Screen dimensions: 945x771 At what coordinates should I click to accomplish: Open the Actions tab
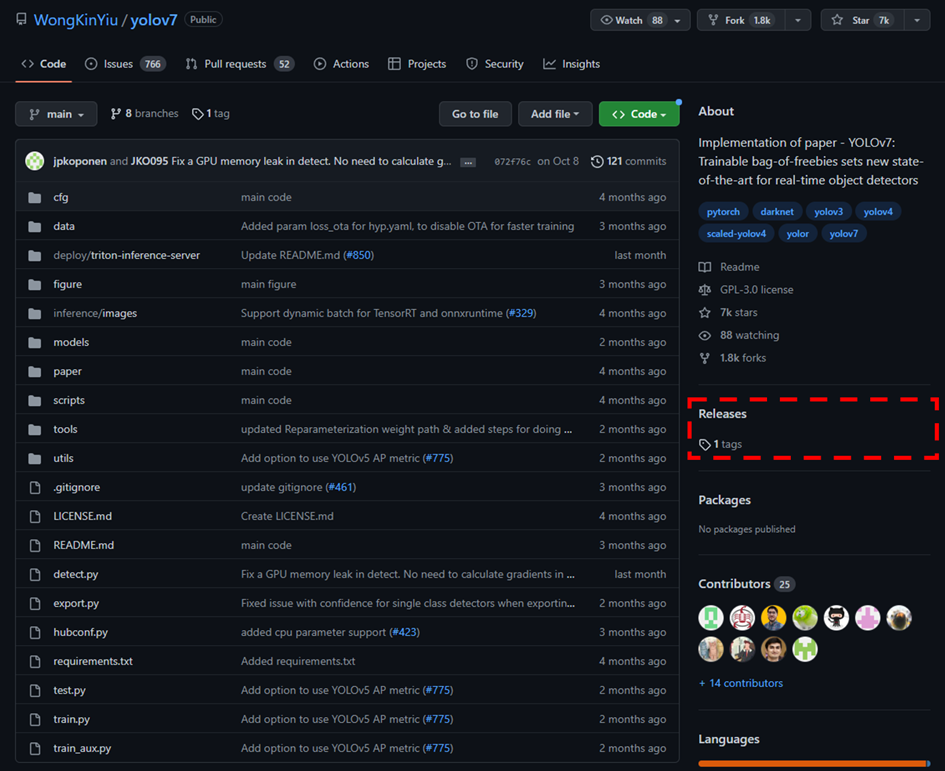341,64
